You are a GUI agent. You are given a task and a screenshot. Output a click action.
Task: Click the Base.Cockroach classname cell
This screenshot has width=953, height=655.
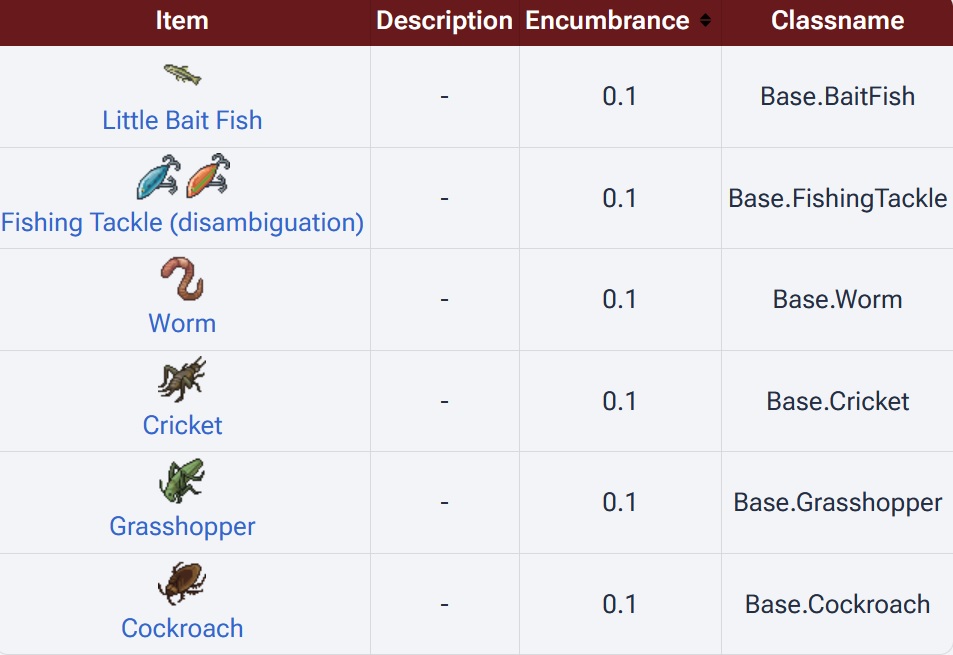[837, 604]
